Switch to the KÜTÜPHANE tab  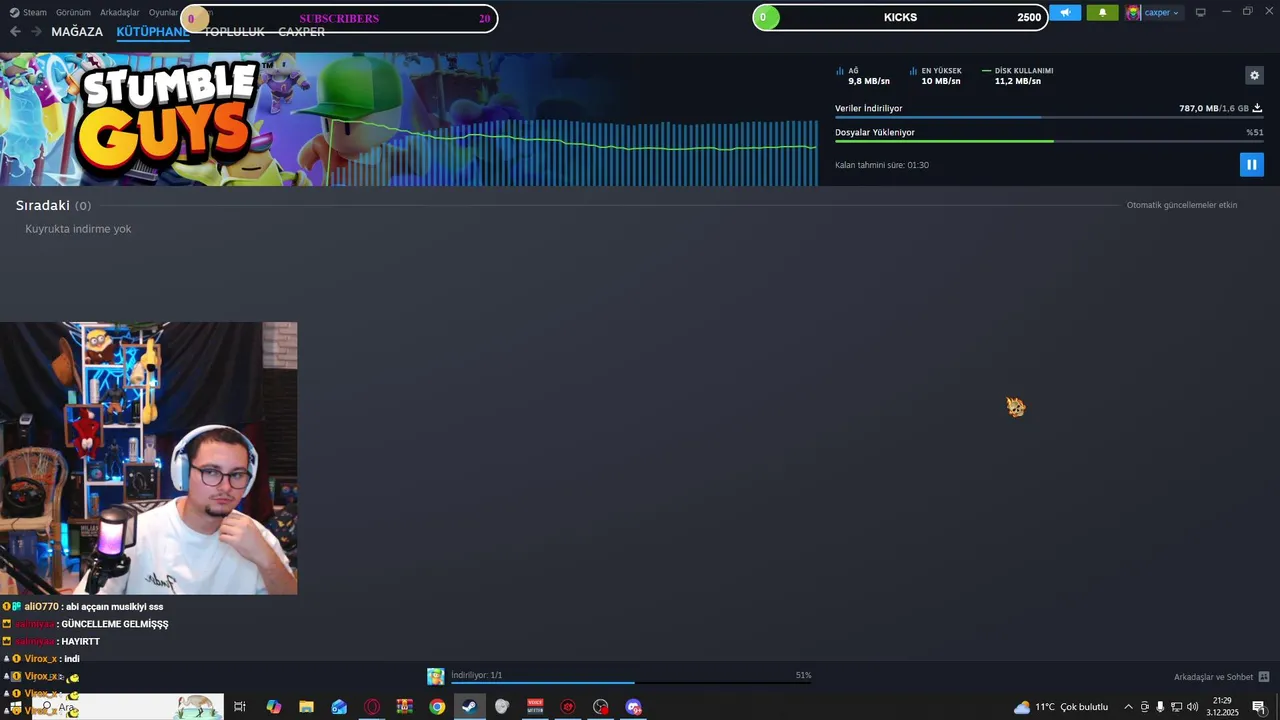(x=152, y=32)
